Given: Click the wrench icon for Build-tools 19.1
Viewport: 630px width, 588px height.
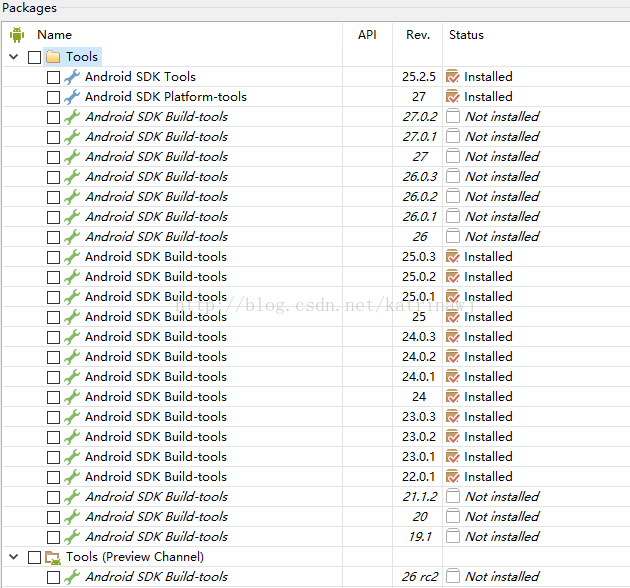Looking at the screenshot, I should coord(72,537).
